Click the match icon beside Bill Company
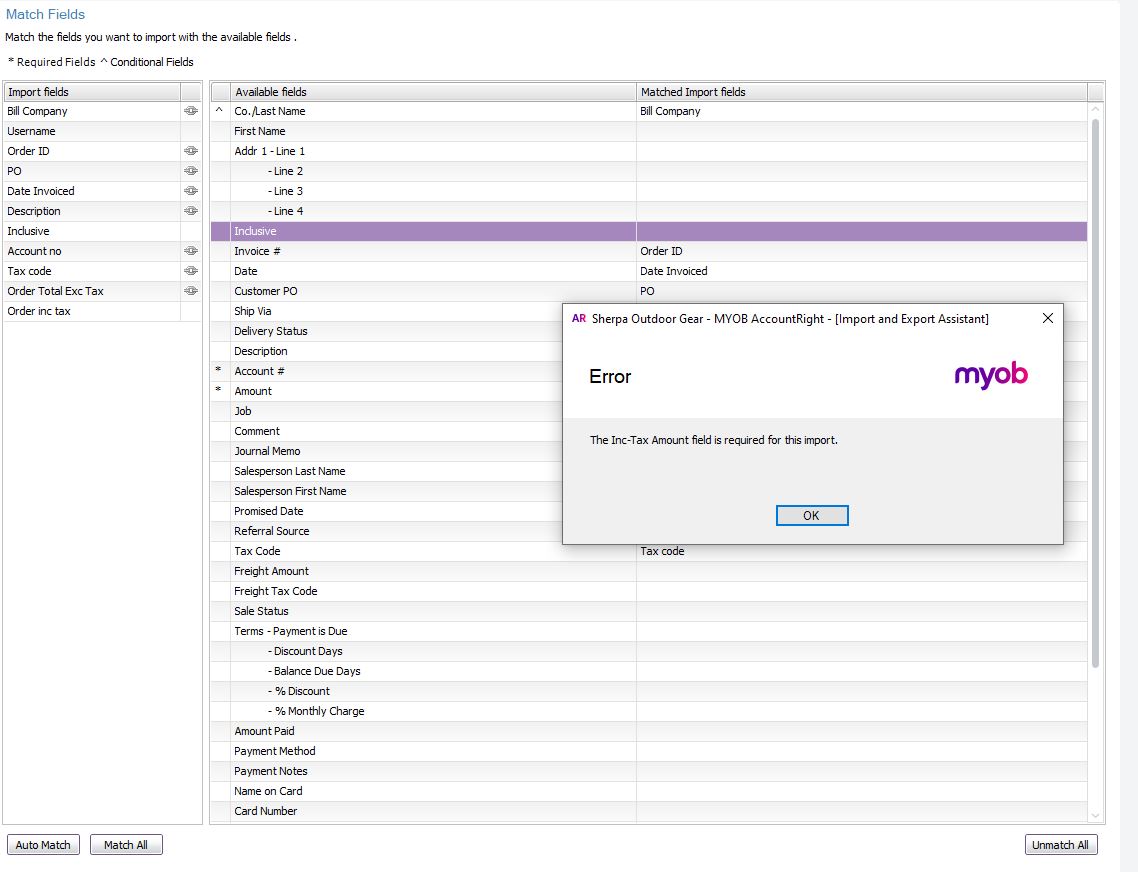This screenshot has height=872, width=1138. (191, 111)
